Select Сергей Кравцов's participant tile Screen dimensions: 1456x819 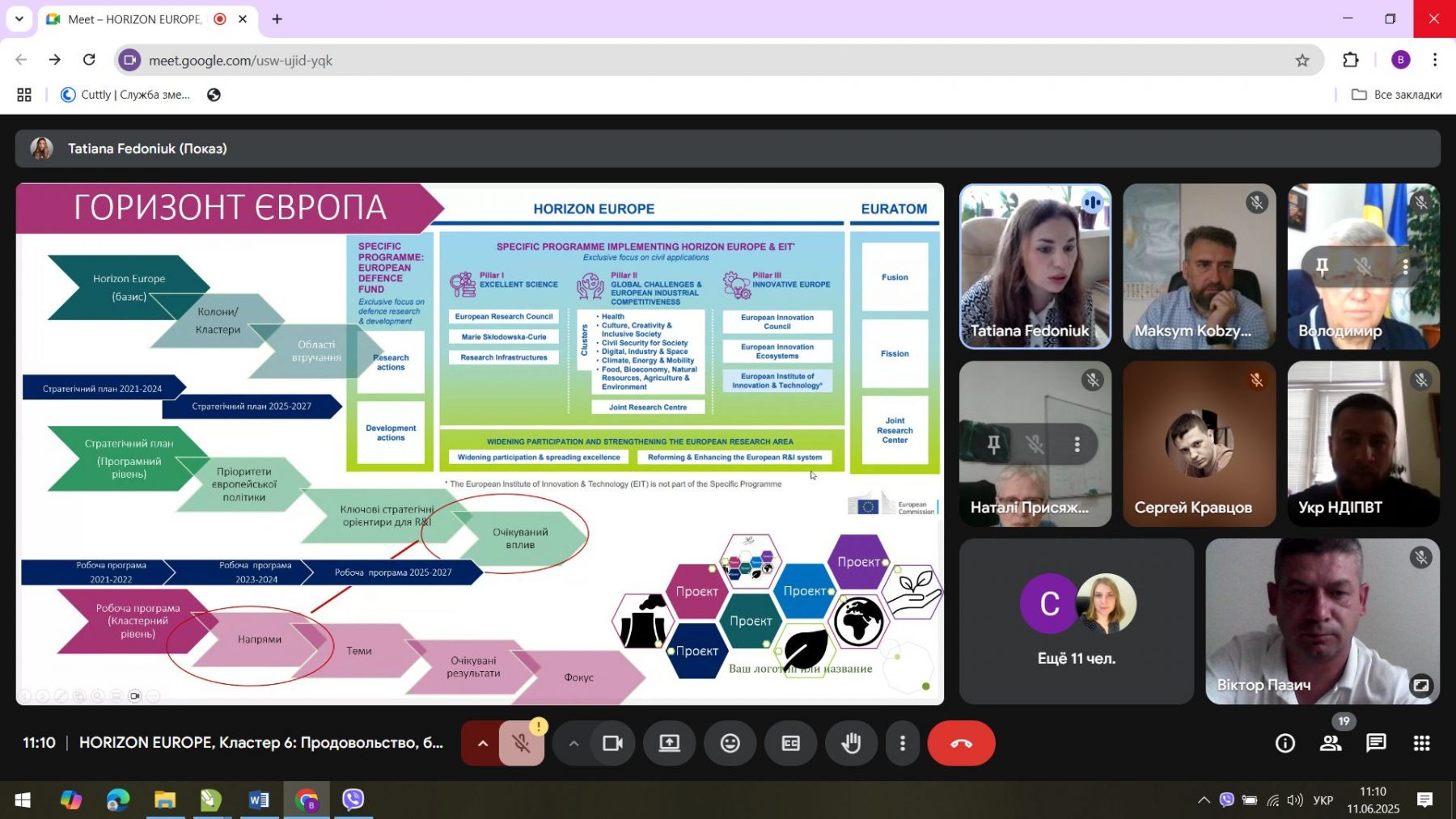click(1200, 444)
